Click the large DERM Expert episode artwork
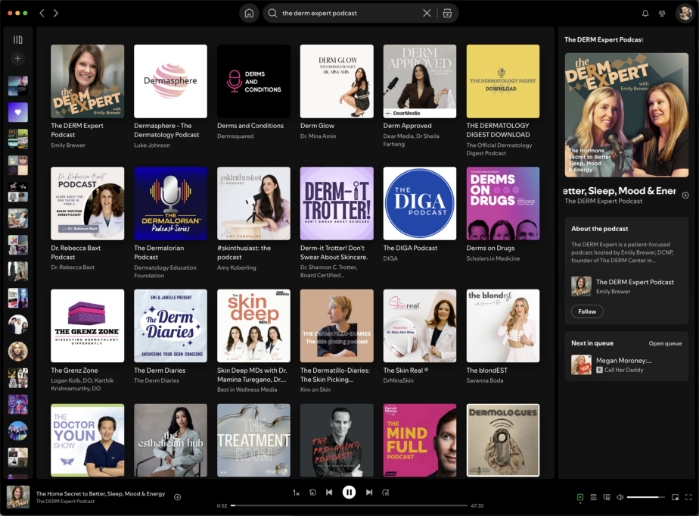The height and width of the screenshot is (516, 699). coord(626,115)
